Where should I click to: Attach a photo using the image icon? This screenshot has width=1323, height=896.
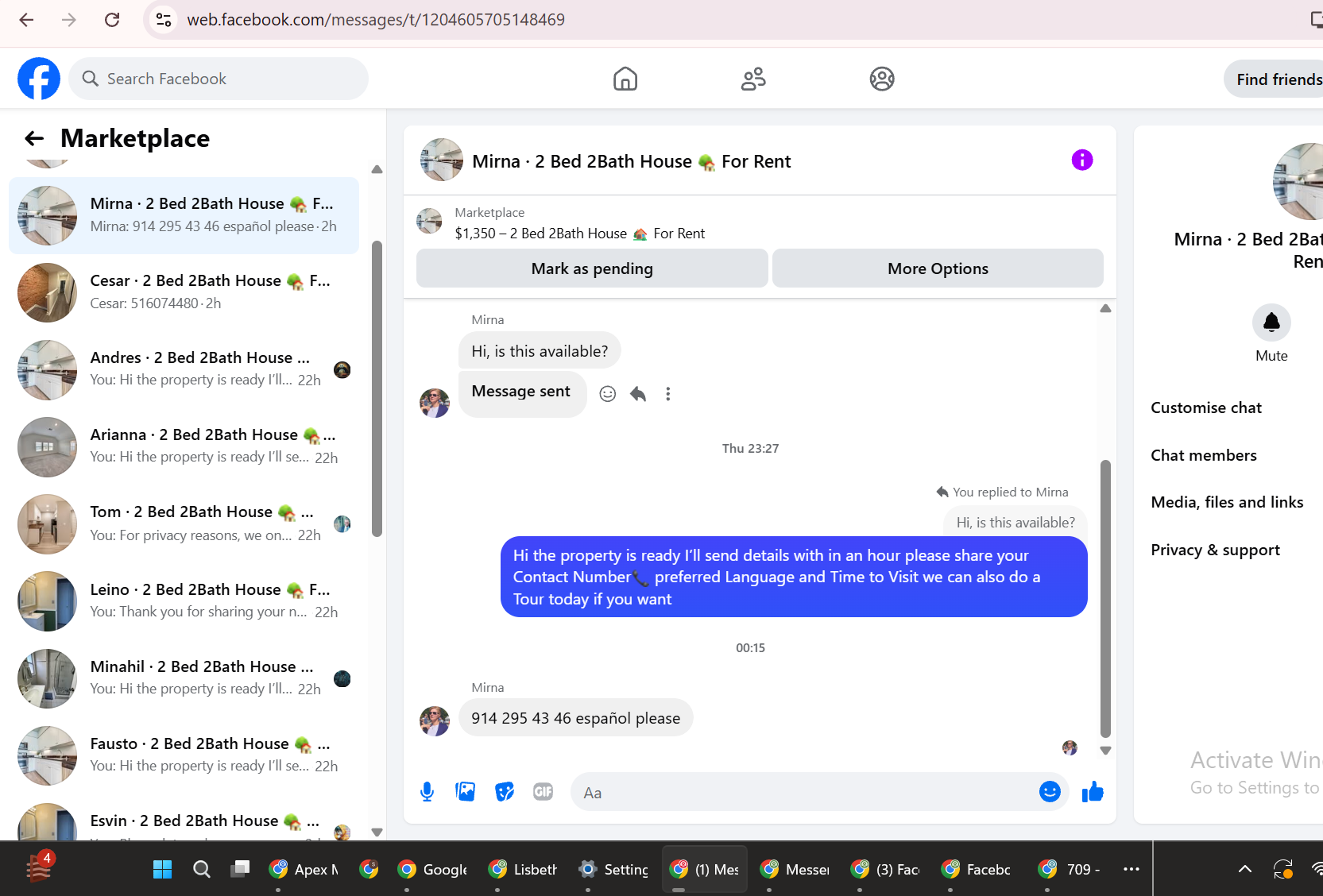pos(466,792)
